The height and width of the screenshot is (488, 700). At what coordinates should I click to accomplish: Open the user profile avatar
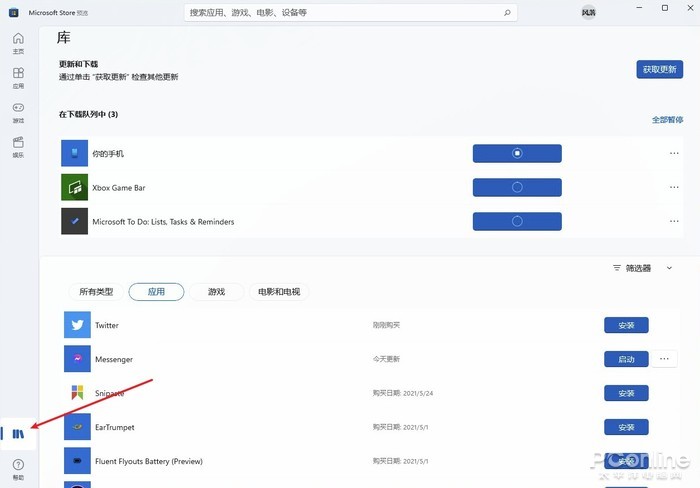tap(588, 13)
